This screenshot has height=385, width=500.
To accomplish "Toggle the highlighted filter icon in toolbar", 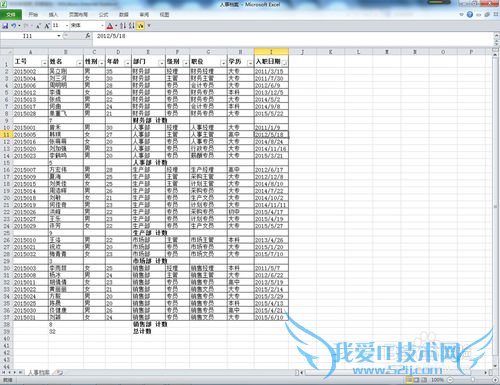I will (x=140, y=26).
